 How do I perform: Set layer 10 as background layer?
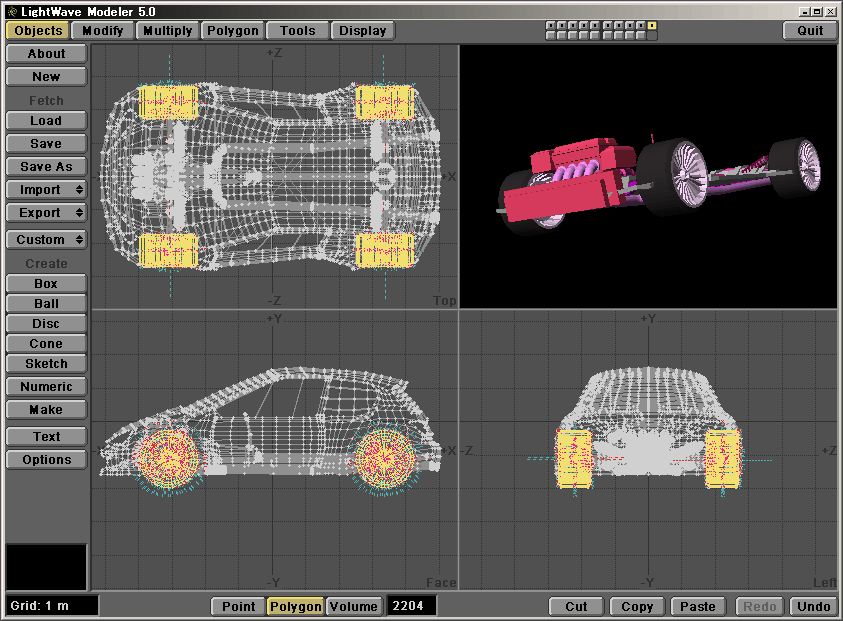pos(652,35)
